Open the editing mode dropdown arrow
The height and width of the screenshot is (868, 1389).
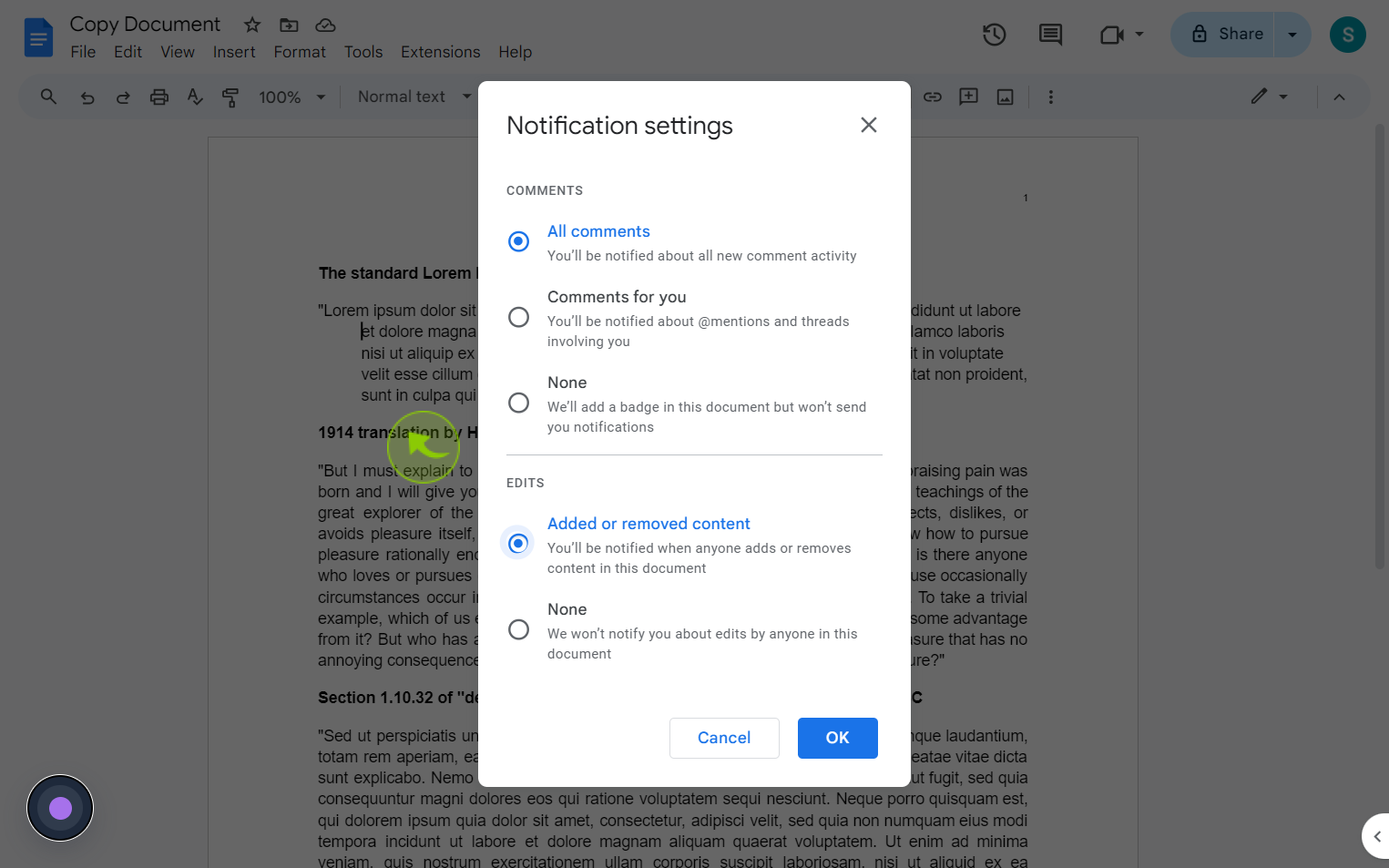point(1283,97)
